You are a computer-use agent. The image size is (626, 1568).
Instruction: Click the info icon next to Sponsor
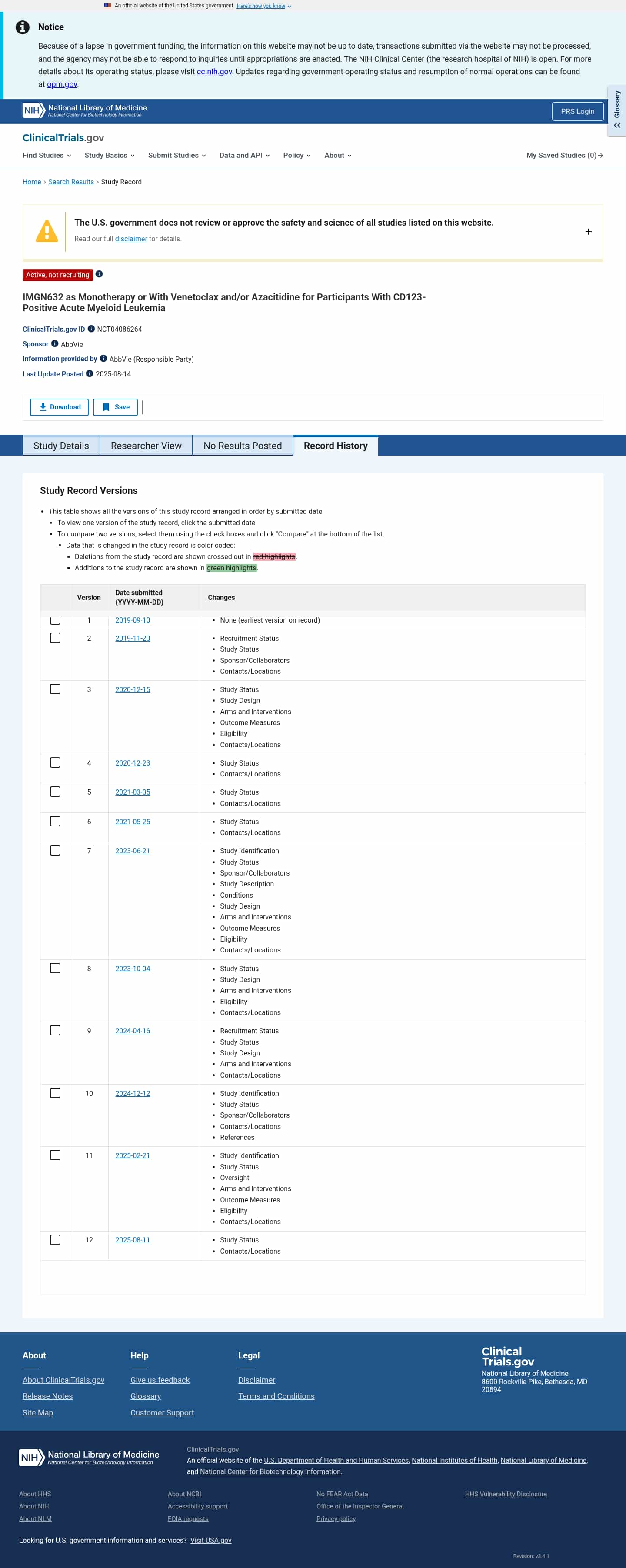point(55,344)
